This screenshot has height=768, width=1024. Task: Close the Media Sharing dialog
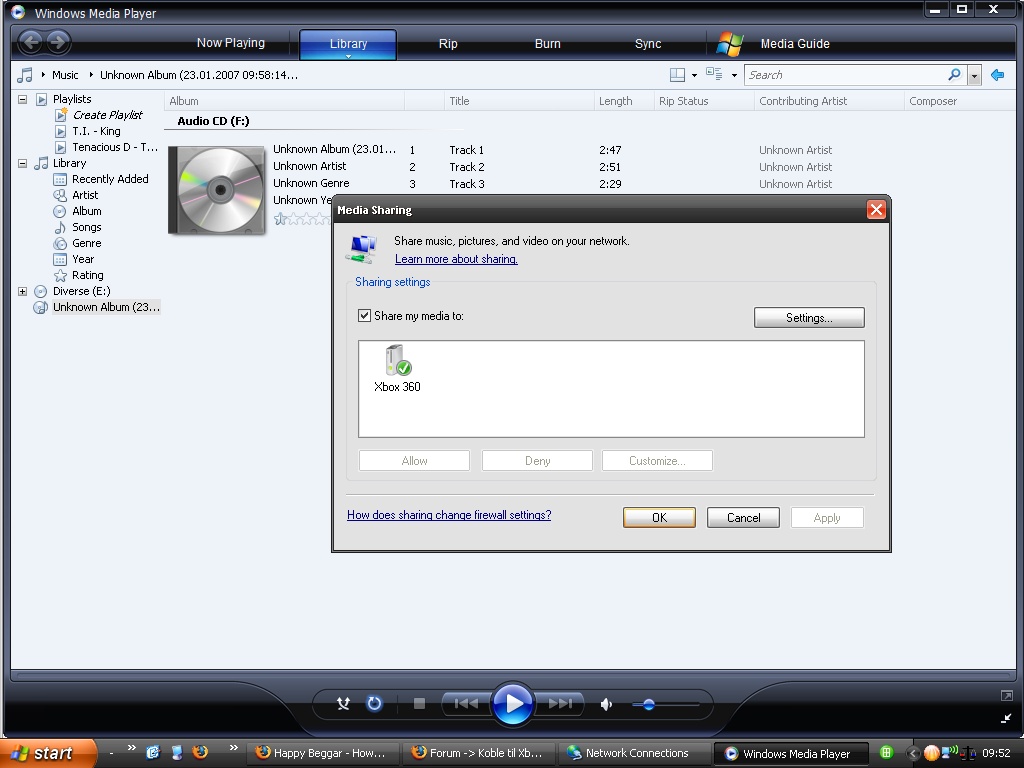[x=876, y=210]
